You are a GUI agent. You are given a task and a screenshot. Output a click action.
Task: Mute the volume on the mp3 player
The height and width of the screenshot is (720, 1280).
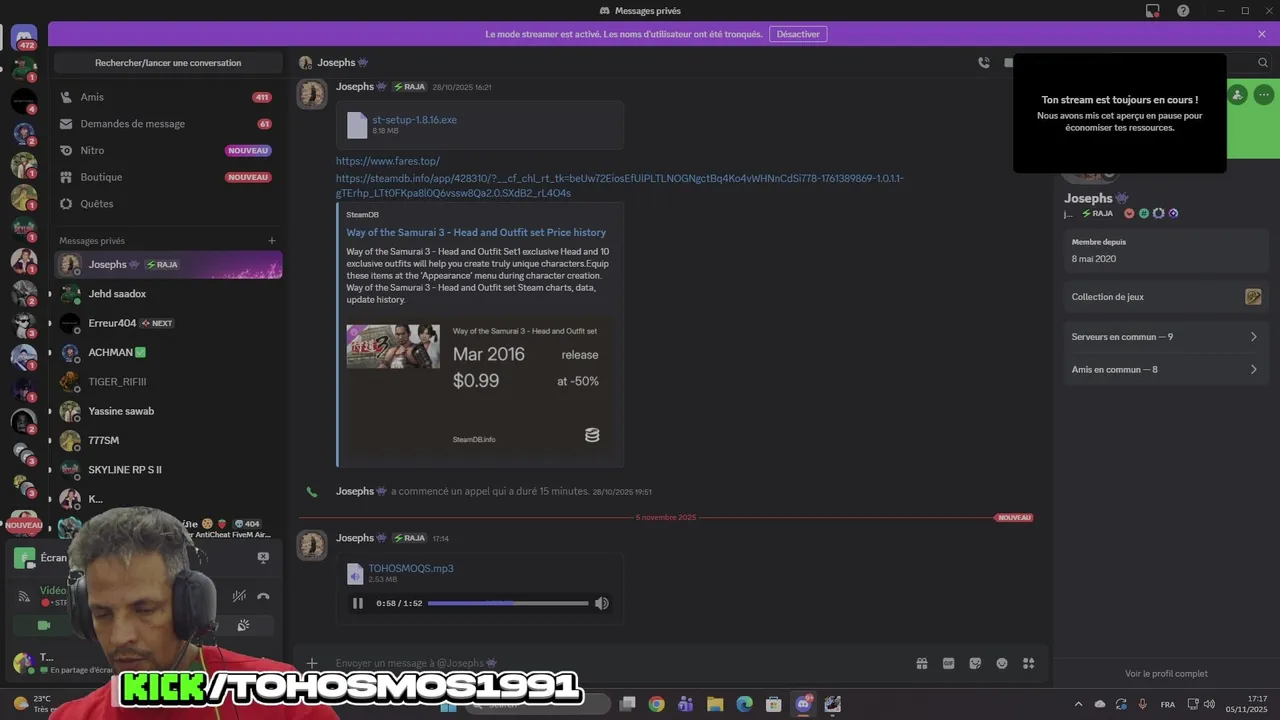601,603
